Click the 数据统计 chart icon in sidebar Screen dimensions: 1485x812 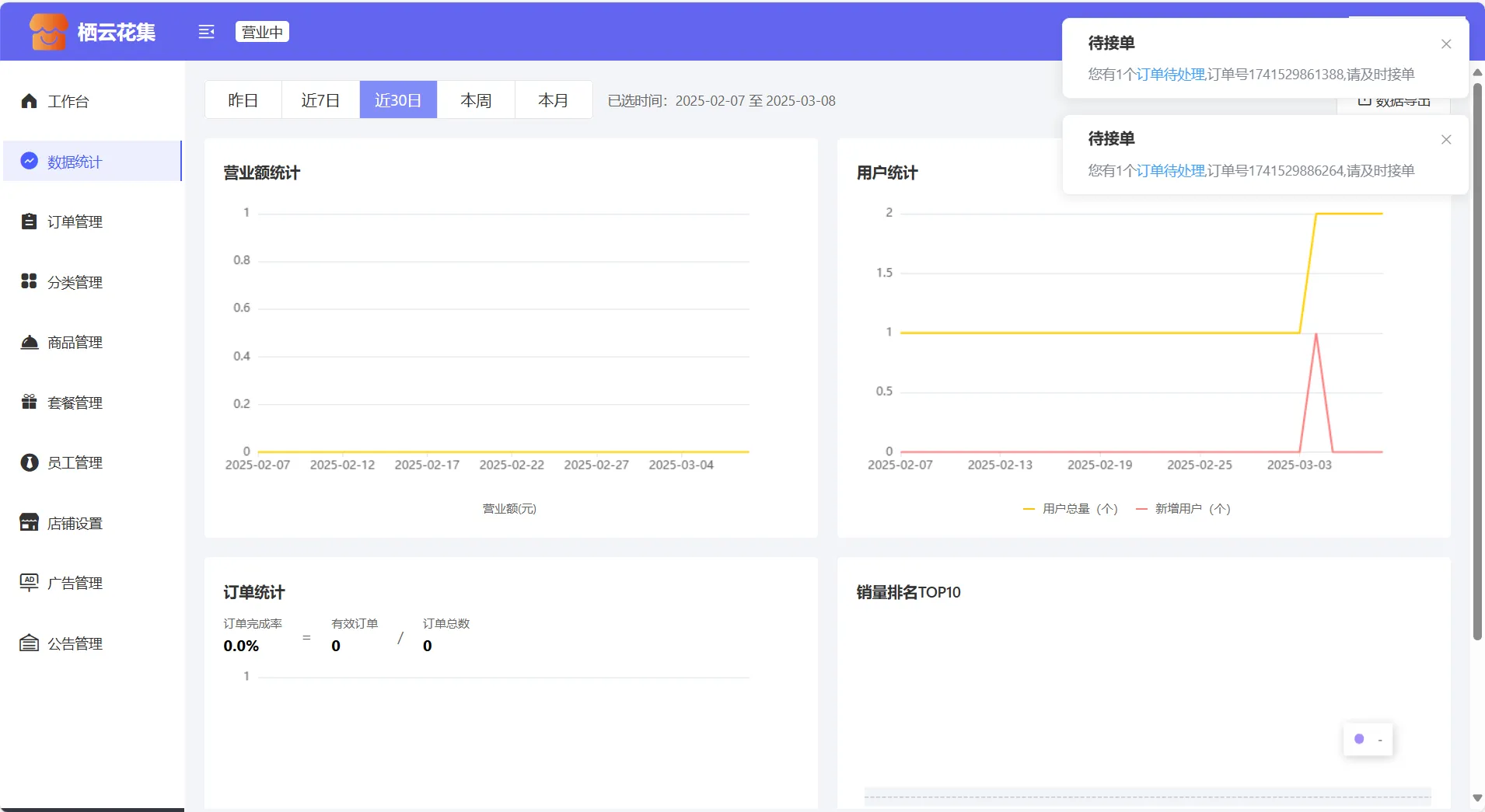[29, 161]
